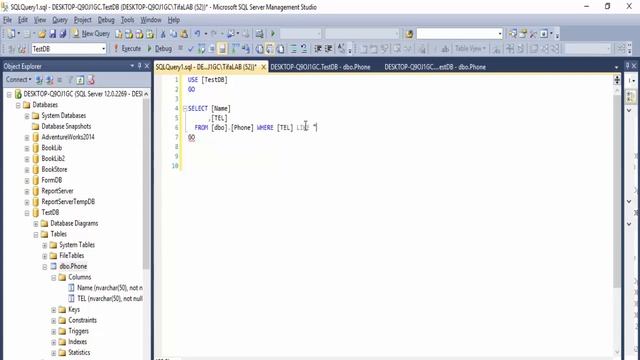
Task: Click the Decrease Indent icon
Action: pyautogui.click(x=318, y=49)
